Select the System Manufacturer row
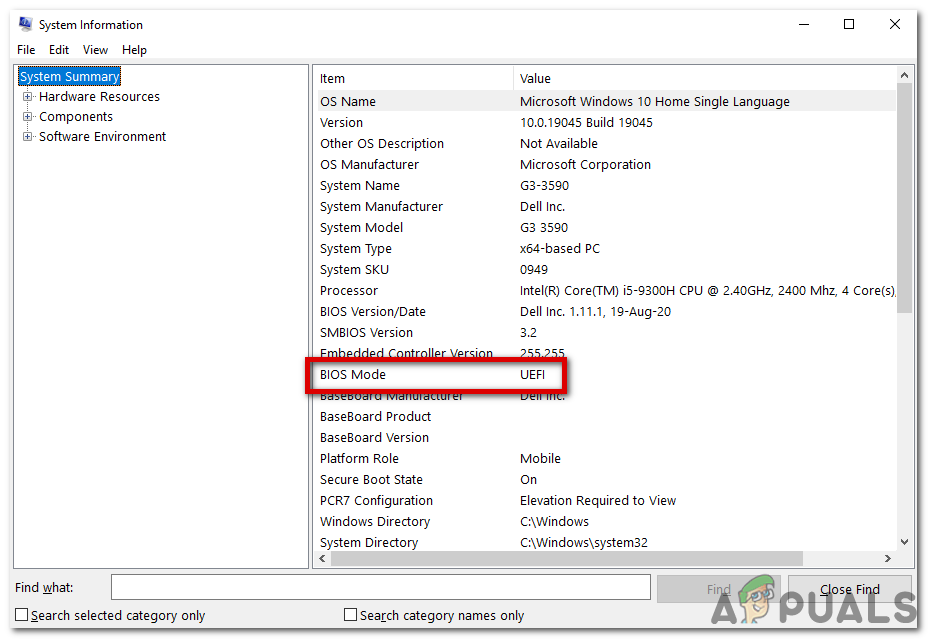928x639 pixels. (x=607, y=206)
